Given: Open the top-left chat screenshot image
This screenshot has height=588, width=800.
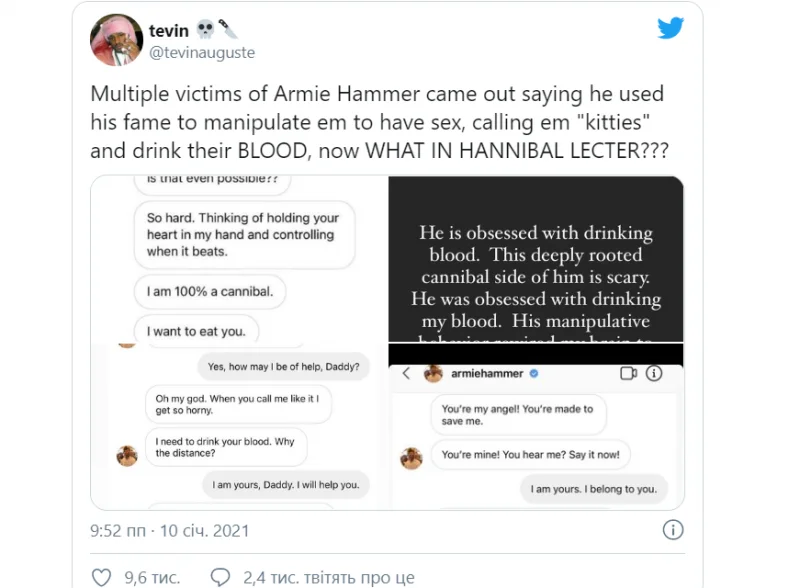Looking at the screenshot, I should 239,259.
